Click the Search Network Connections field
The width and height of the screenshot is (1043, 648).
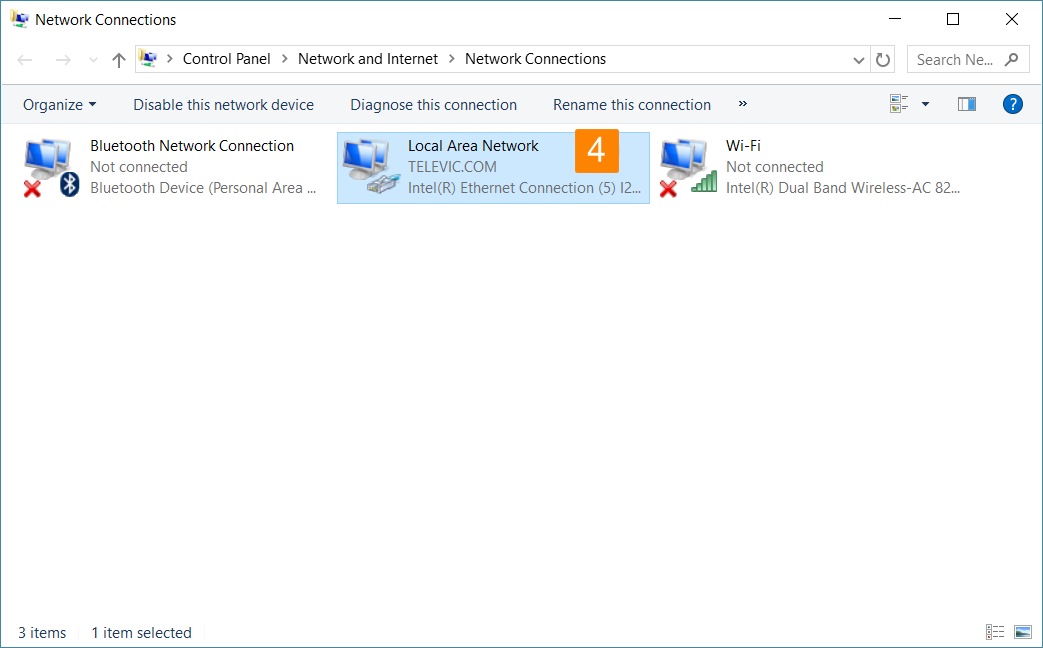[957, 60]
